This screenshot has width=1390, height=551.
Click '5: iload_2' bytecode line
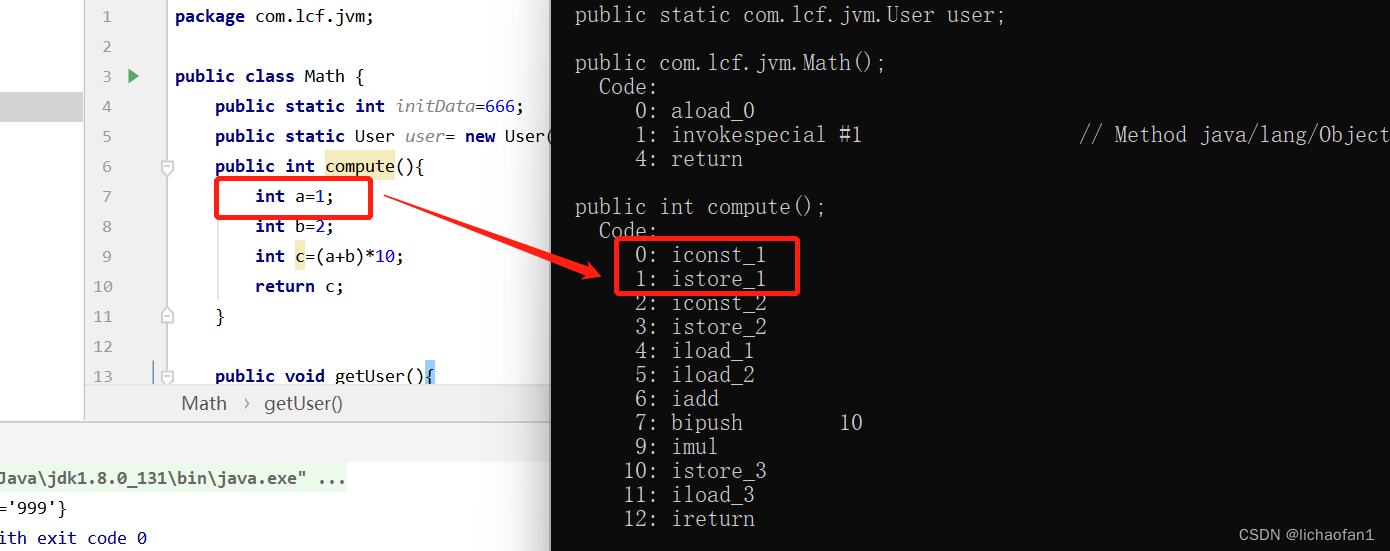(x=694, y=375)
